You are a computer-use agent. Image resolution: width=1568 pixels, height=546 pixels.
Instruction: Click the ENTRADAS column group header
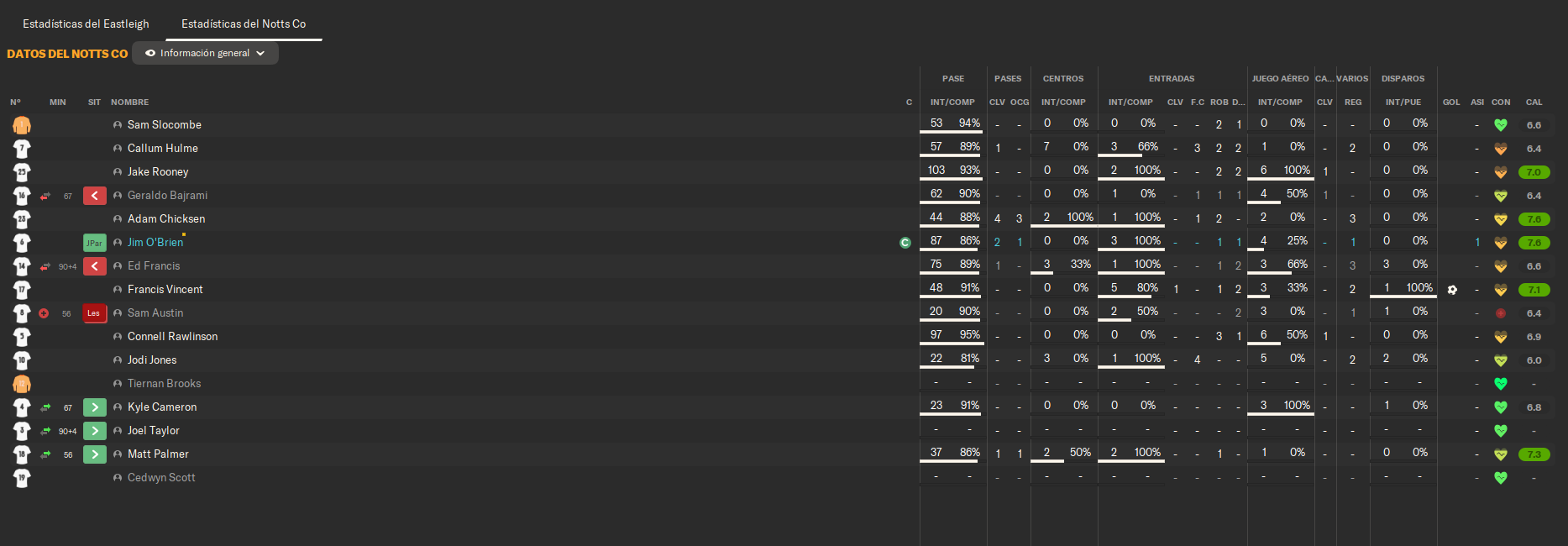(1172, 78)
